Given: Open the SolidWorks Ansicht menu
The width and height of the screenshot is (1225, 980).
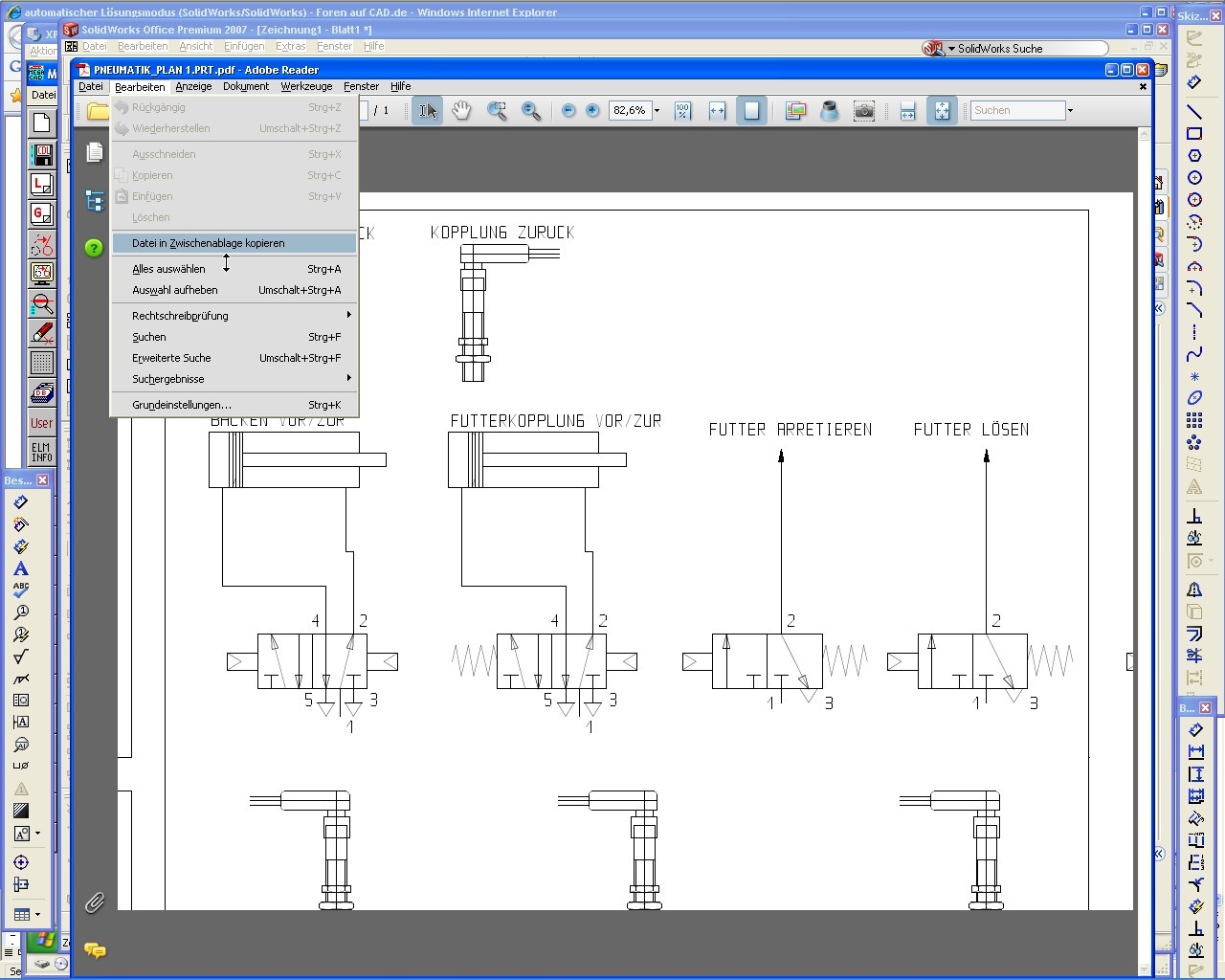Looking at the screenshot, I should pyautogui.click(x=195, y=46).
